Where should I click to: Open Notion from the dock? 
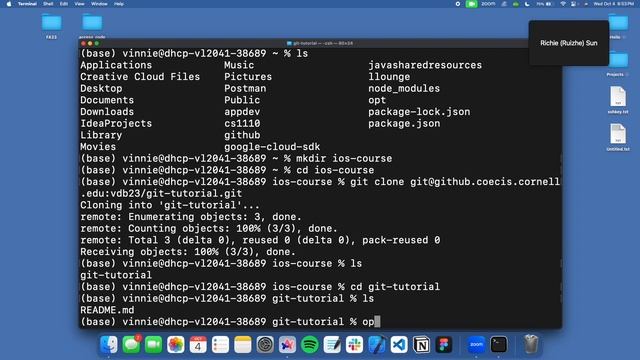coord(421,345)
